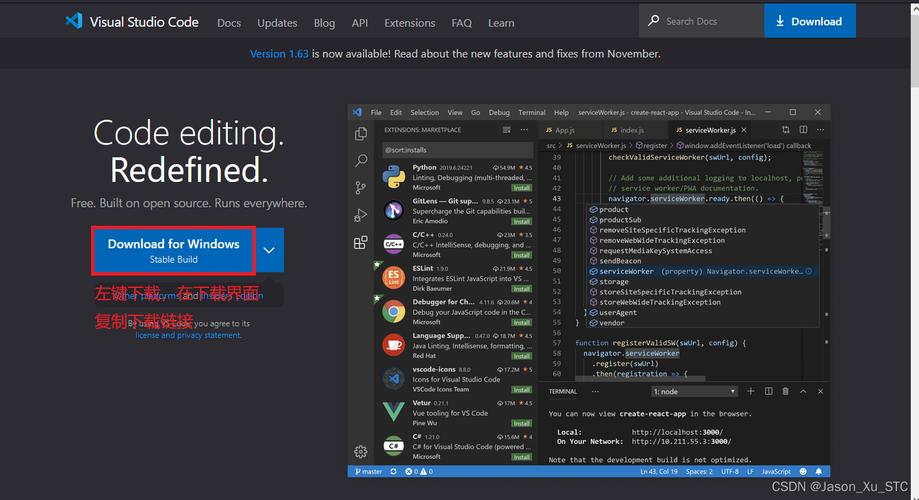The height and width of the screenshot is (500, 919).
Task: Open the FAQ navigation link
Action: coord(461,23)
